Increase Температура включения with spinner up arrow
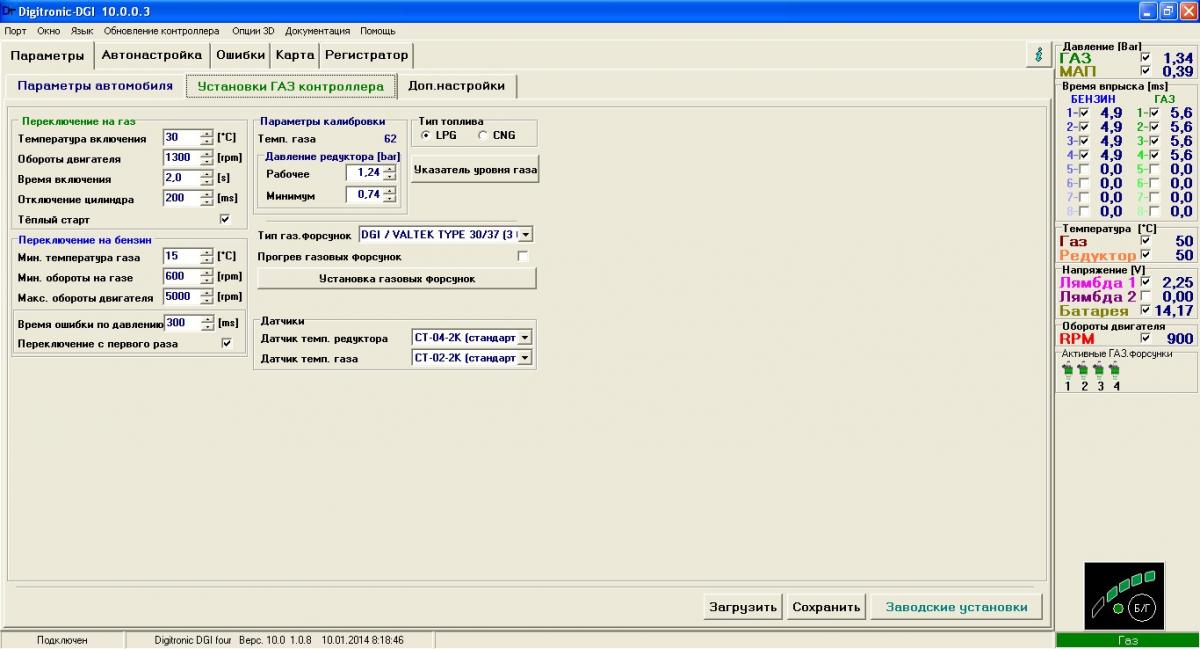This screenshot has width=1200, height=649. point(207,134)
